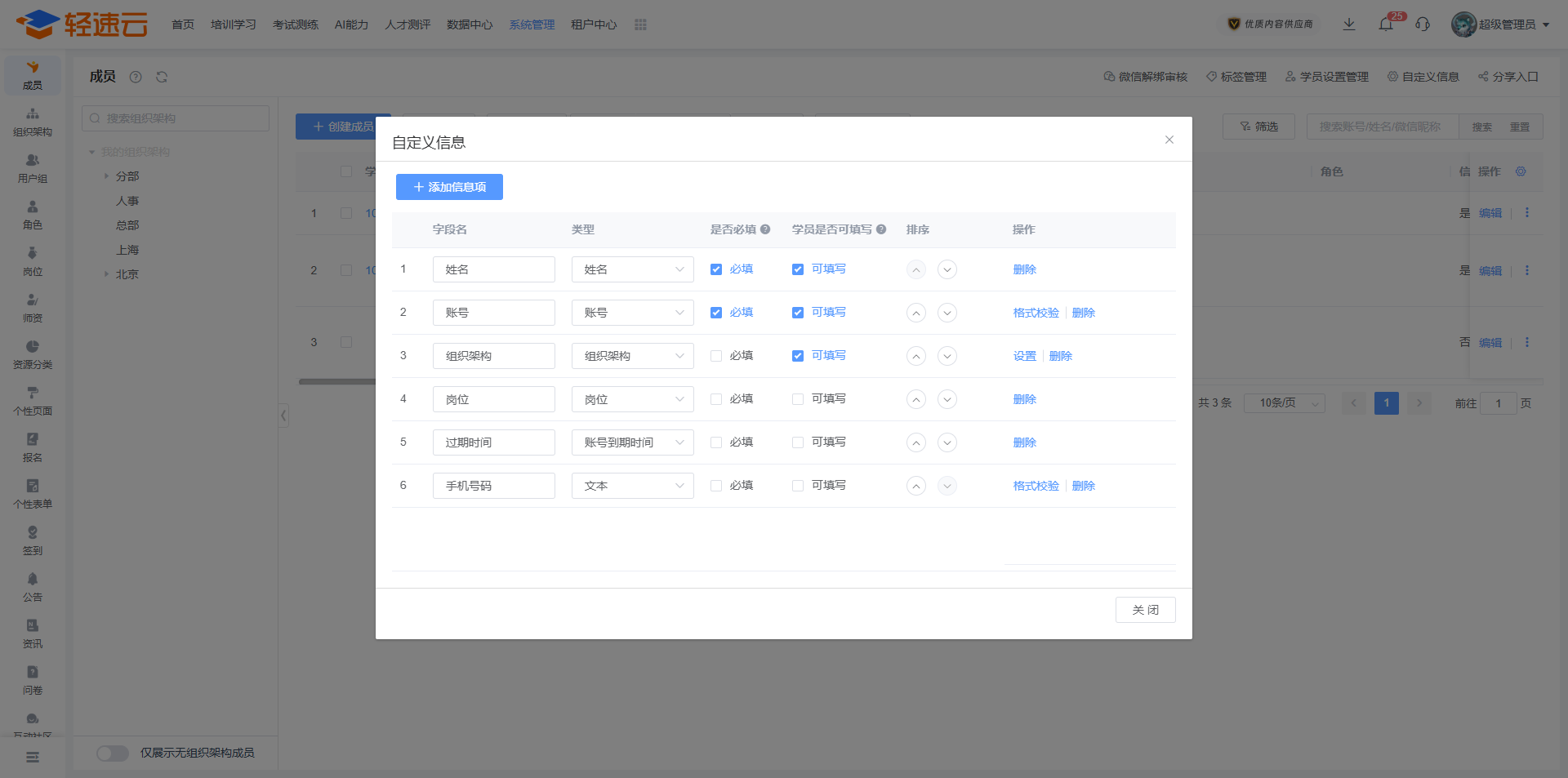The height and width of the screenshot is (778, 1568).
Task: Move 账号 field up in order
Action: tap(916, 313)
